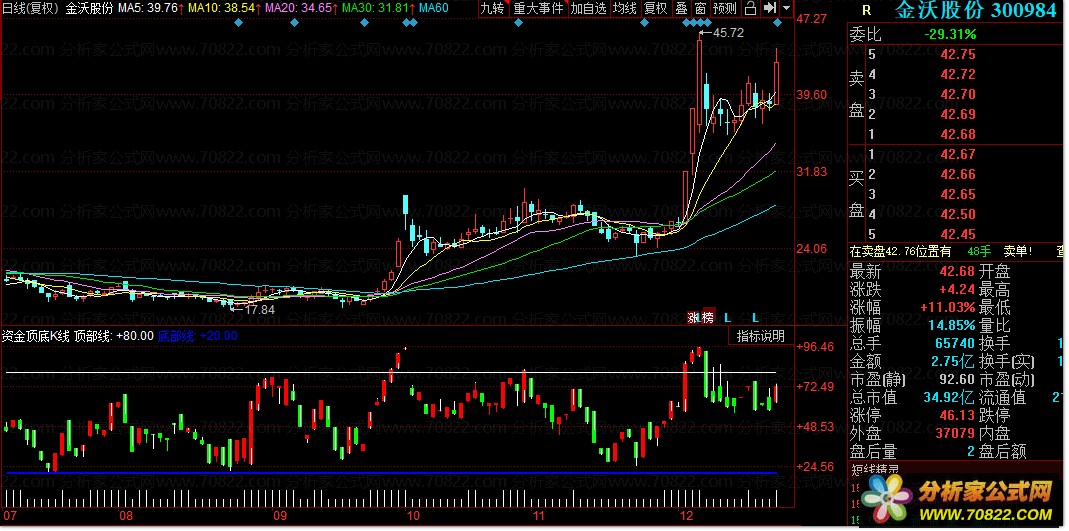Click the 总市值 34.92亿 value
This screenshot has height=531, width=1069.
tap(949, 397)
